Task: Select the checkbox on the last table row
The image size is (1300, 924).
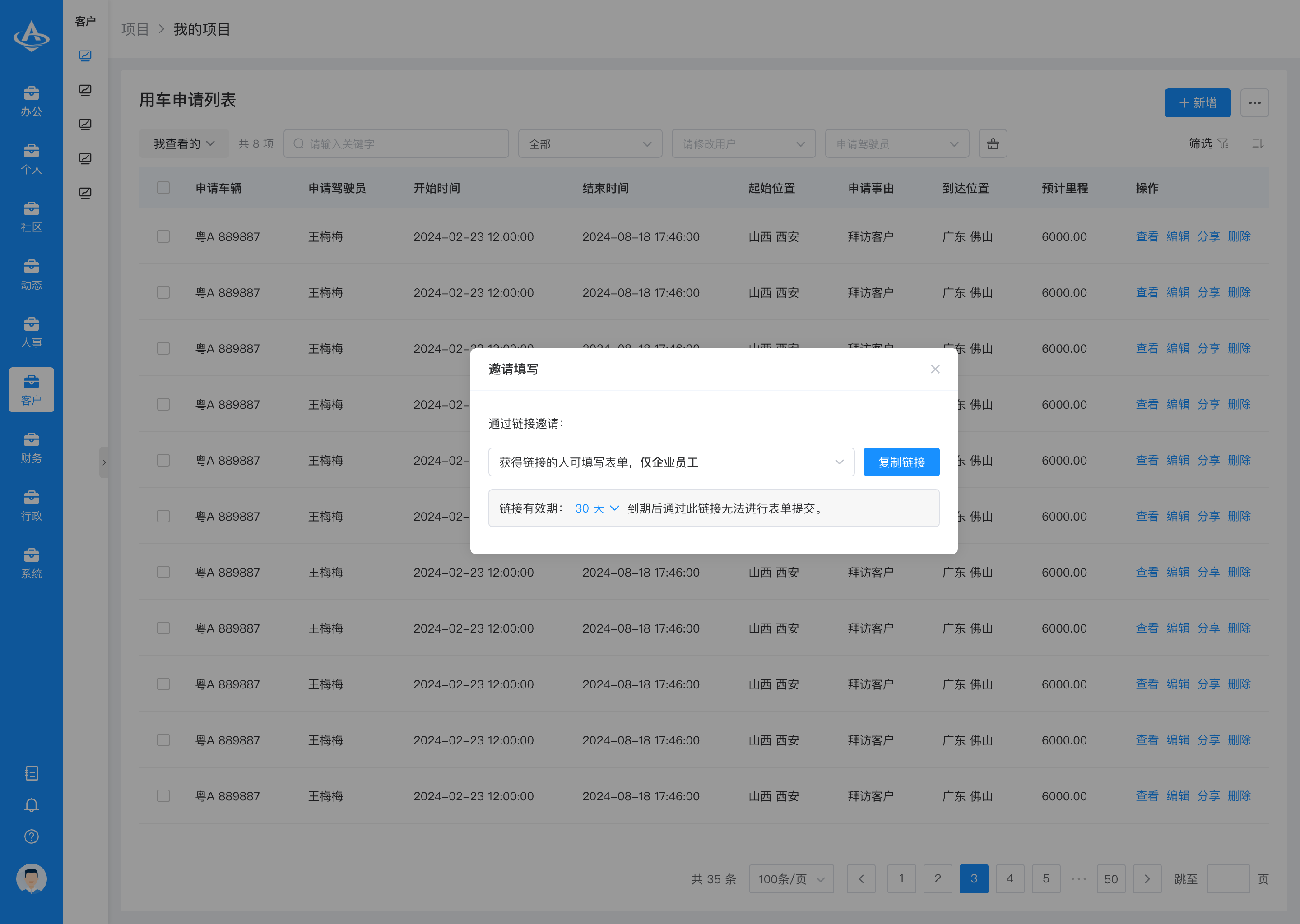Action: (x=163, y=796)
